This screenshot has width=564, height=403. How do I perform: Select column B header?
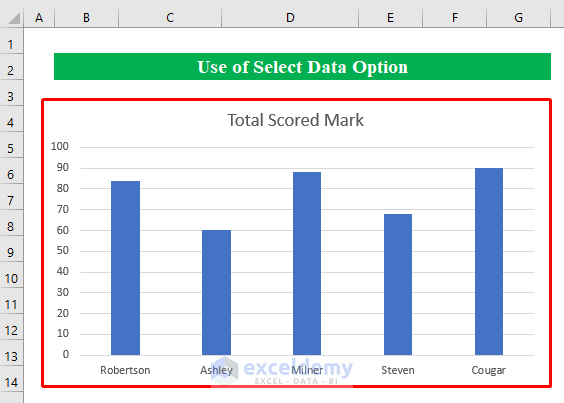(86, 18)
